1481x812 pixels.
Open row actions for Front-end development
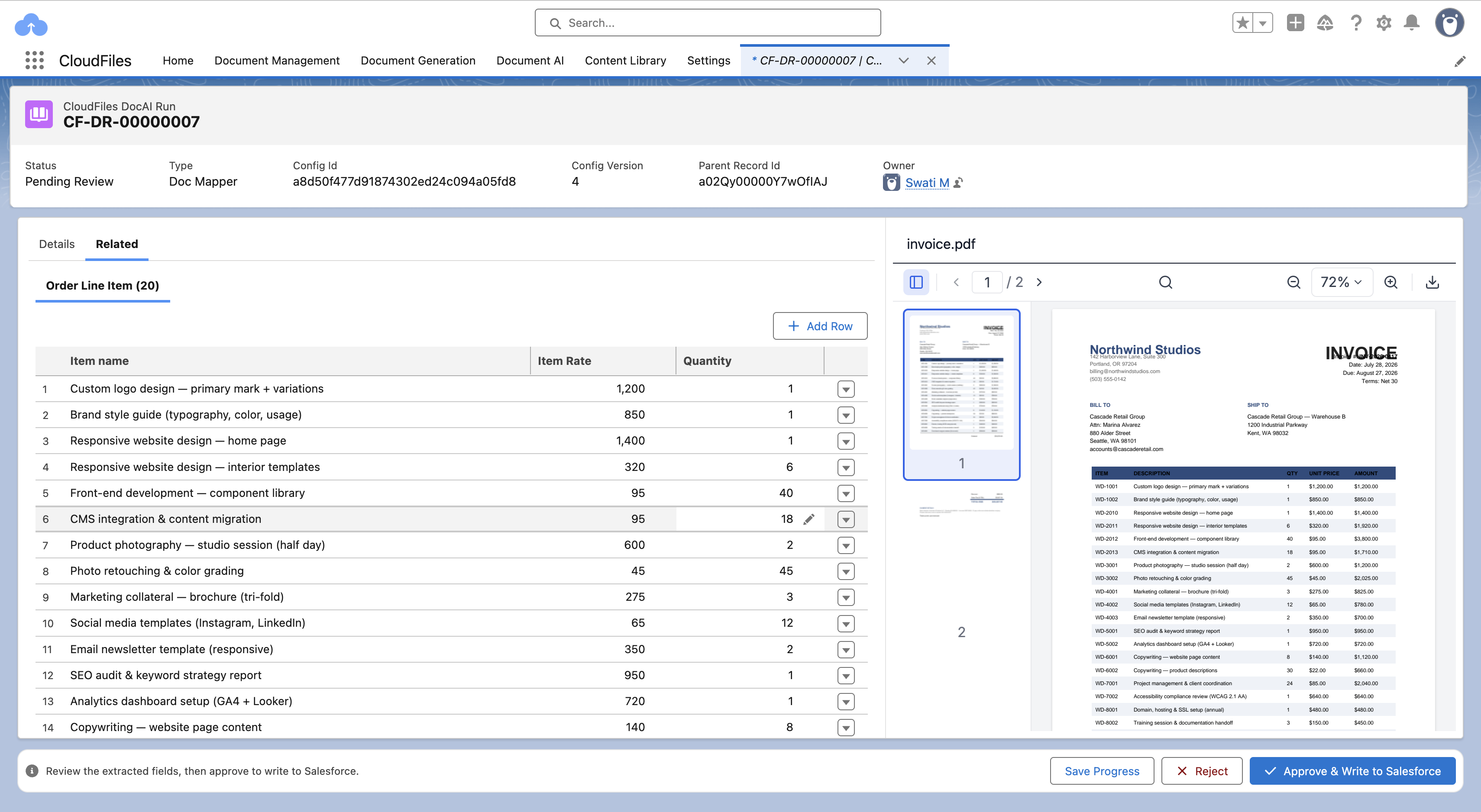point(846,493)
